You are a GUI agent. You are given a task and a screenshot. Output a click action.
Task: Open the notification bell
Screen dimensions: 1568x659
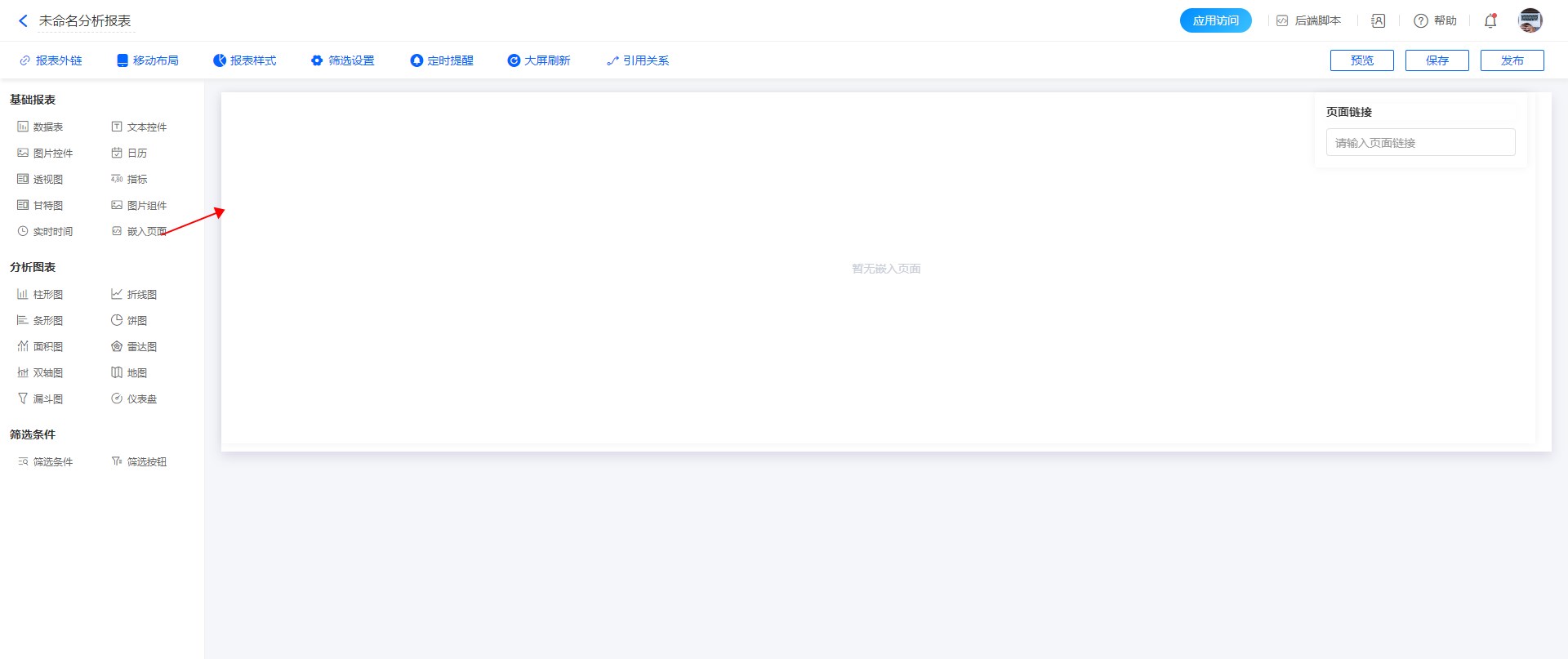(1490, 21)
